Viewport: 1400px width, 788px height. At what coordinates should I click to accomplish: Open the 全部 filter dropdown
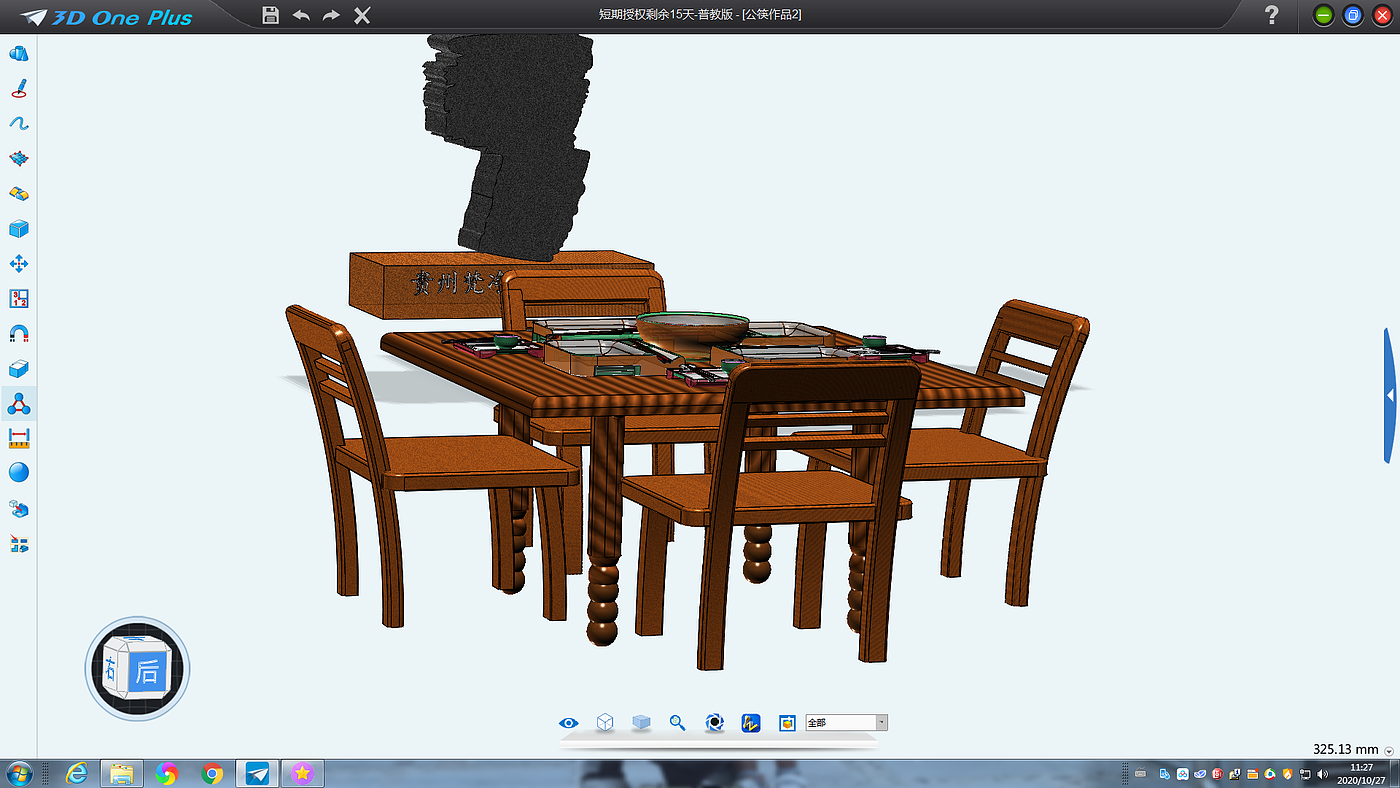click(846, 723)
